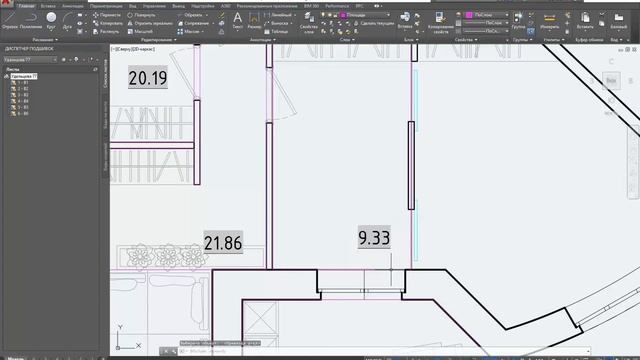Image resolution: width=640 pixels, height=360 pixels.
Task: Click the 21.86 area label
Action: [x=223, y=243]
